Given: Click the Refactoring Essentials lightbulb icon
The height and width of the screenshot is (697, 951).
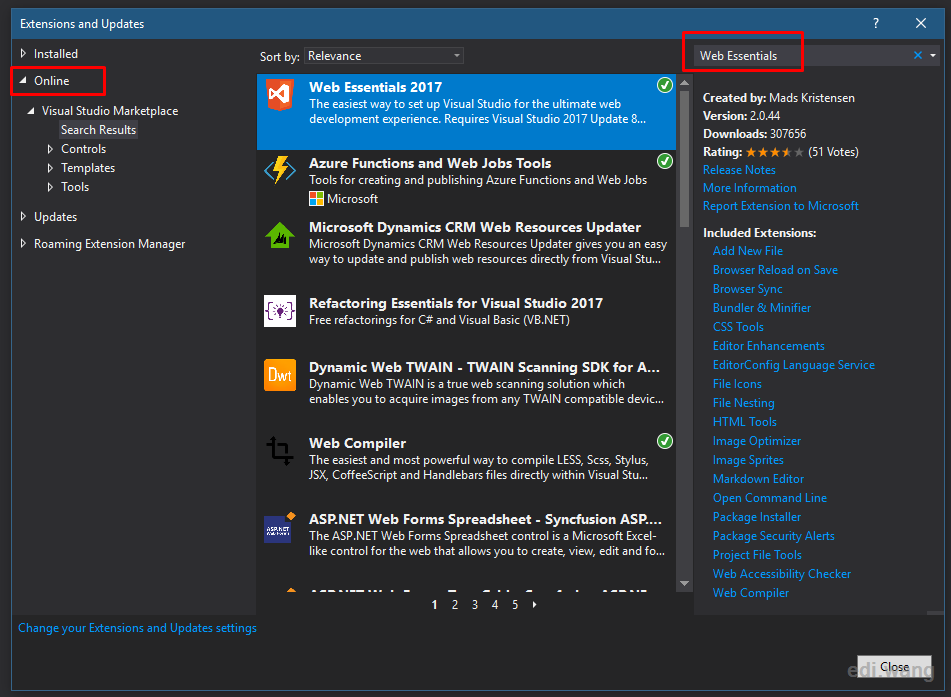Looking at the screenshot, I should [x=280, y=311].
